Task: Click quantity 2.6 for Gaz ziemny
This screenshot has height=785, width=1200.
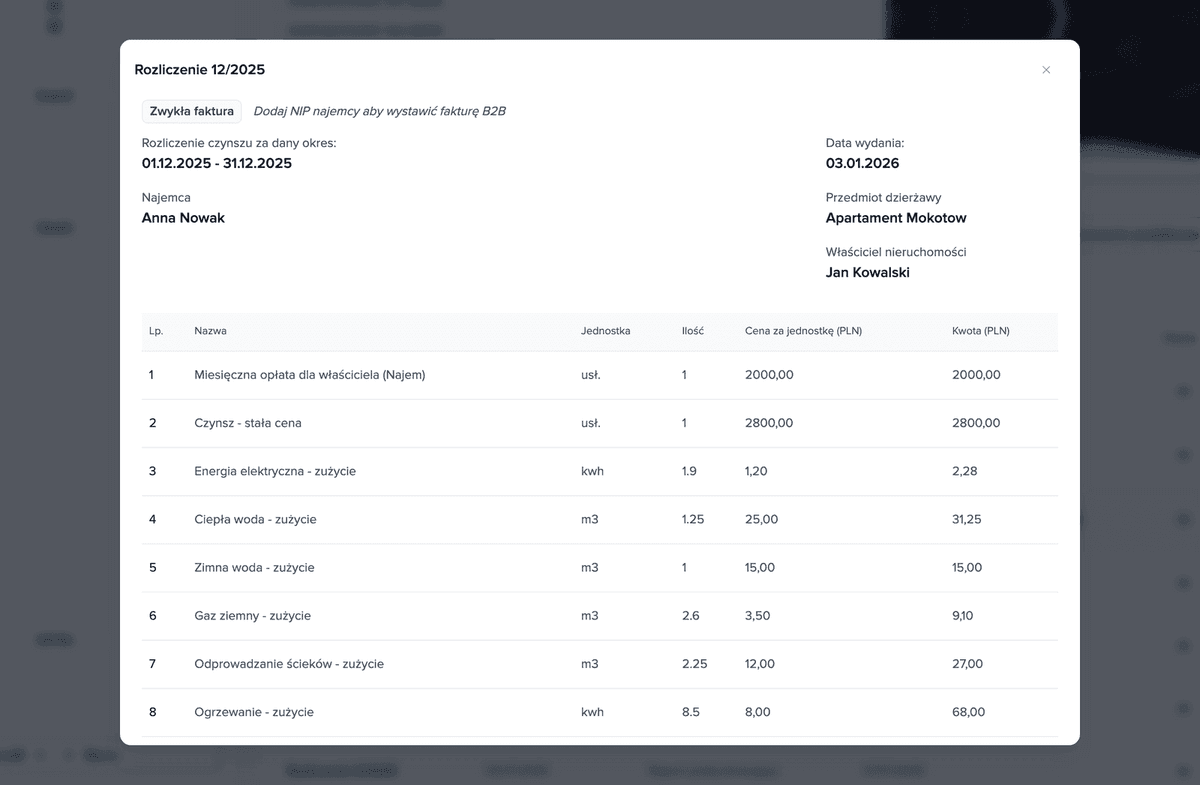Action: [691, 615]
